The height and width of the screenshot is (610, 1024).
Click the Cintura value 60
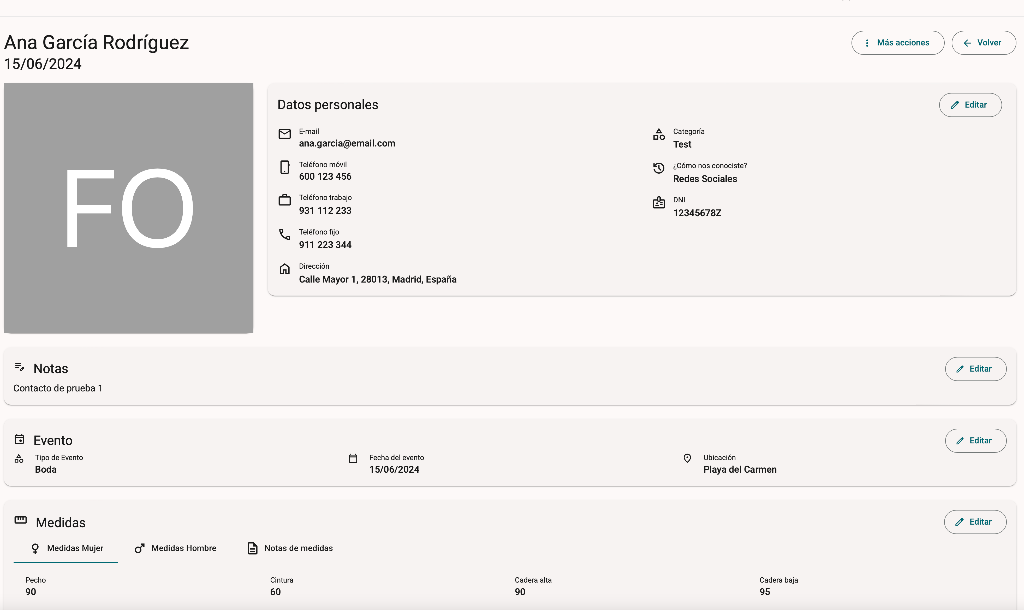point(276,592)
